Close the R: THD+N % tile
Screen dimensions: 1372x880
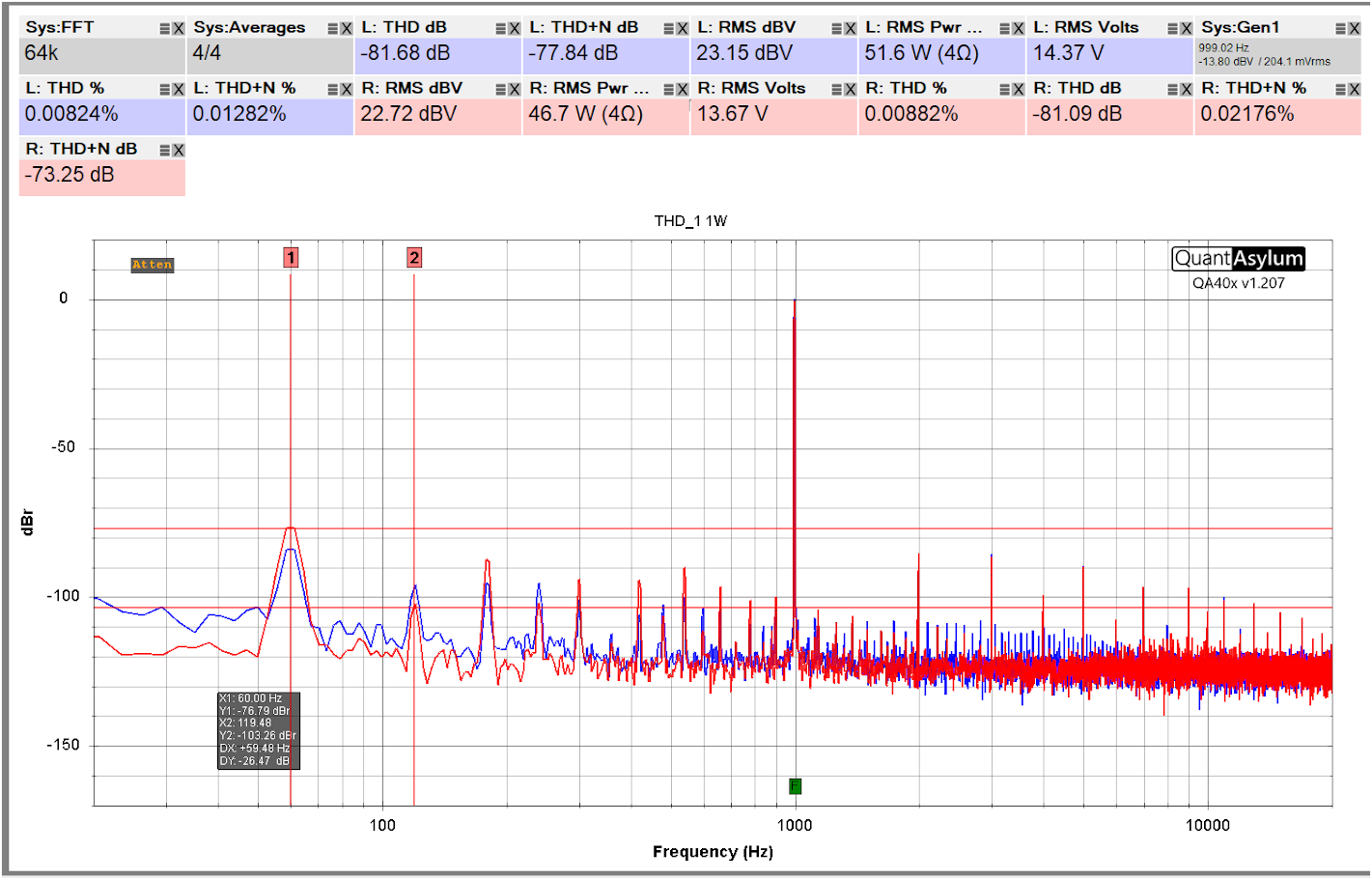1355,90
